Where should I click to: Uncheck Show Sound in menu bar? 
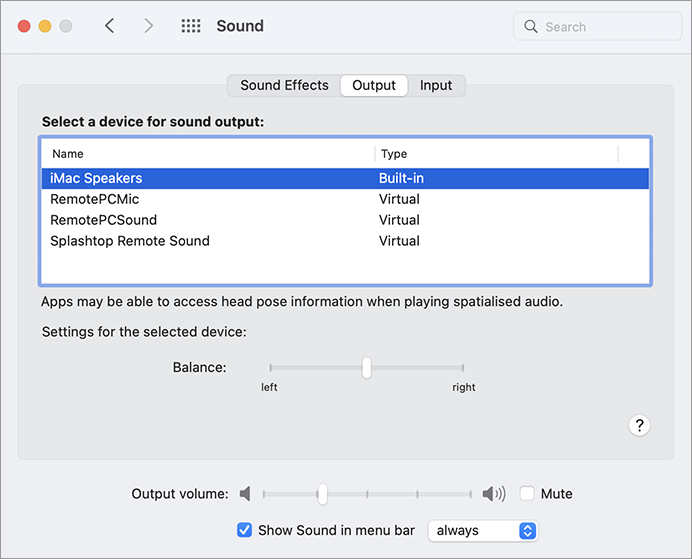pyautogui.click(x=244, y=530)
